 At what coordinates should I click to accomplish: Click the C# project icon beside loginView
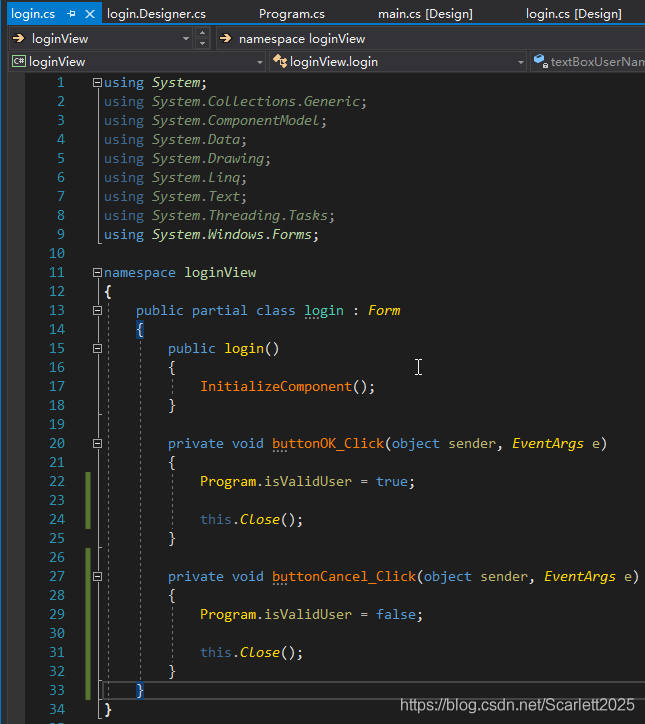pyautogui.click(x=18, y=62)
